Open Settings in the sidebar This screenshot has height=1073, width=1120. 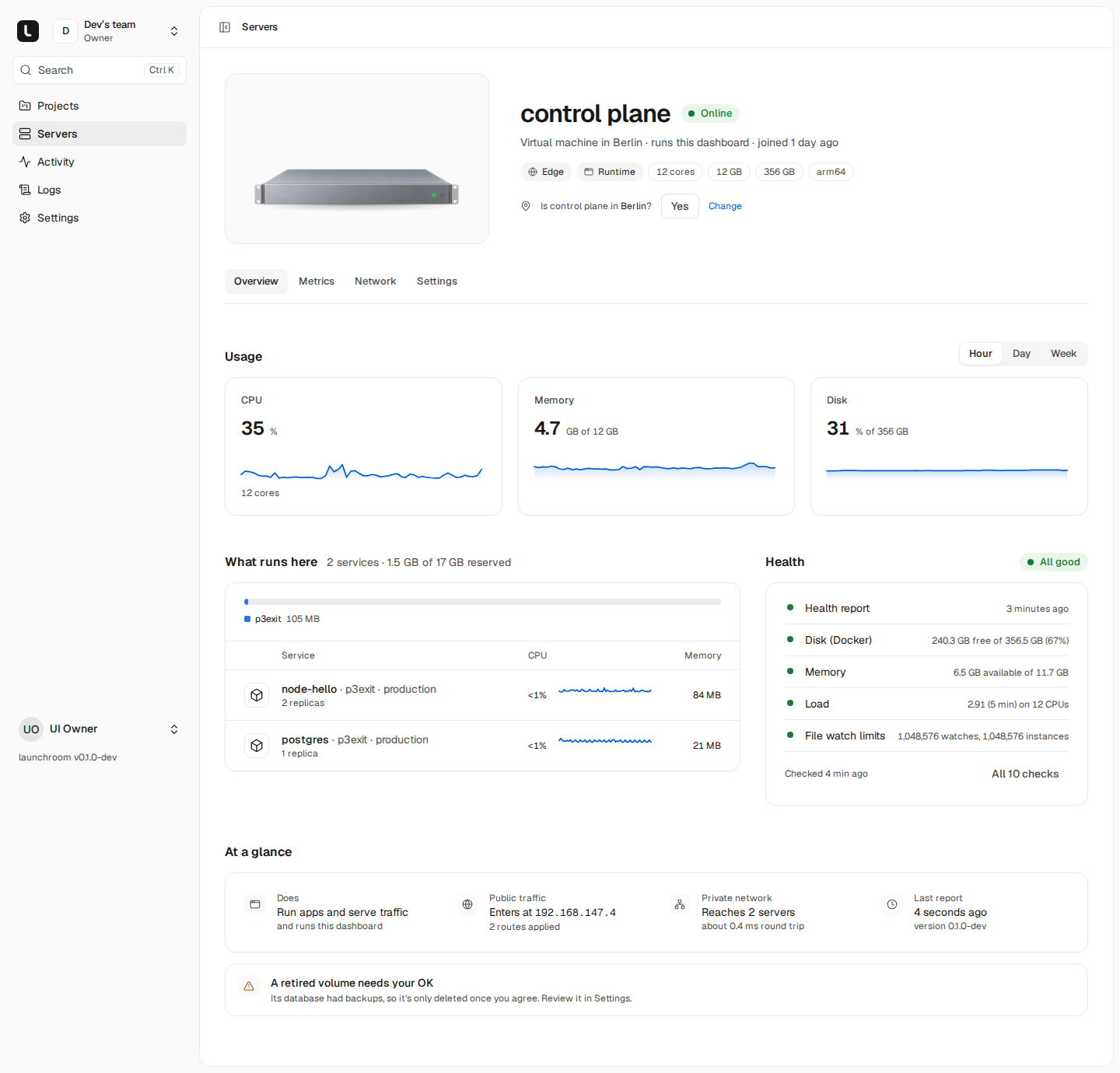point(100,218)
